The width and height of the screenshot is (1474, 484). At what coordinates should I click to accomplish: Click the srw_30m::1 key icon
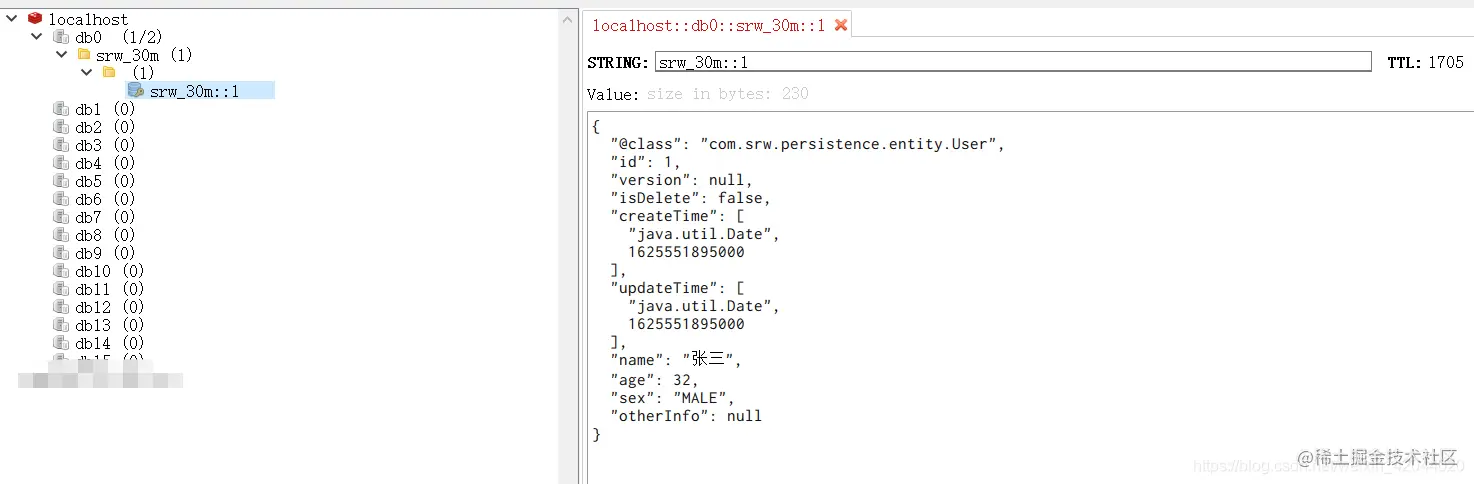[x=135, y=90]
